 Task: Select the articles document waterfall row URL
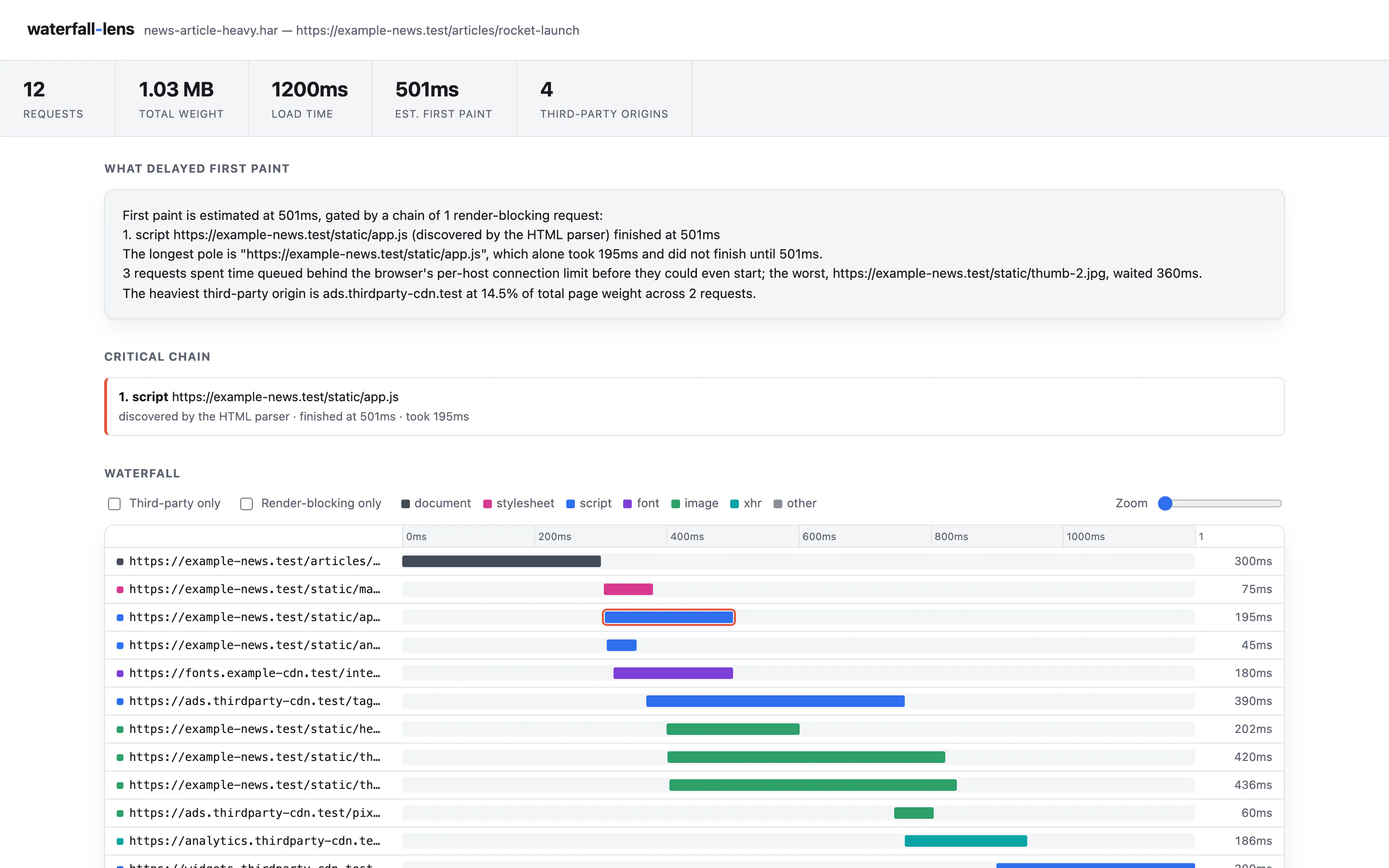(254, 561)
